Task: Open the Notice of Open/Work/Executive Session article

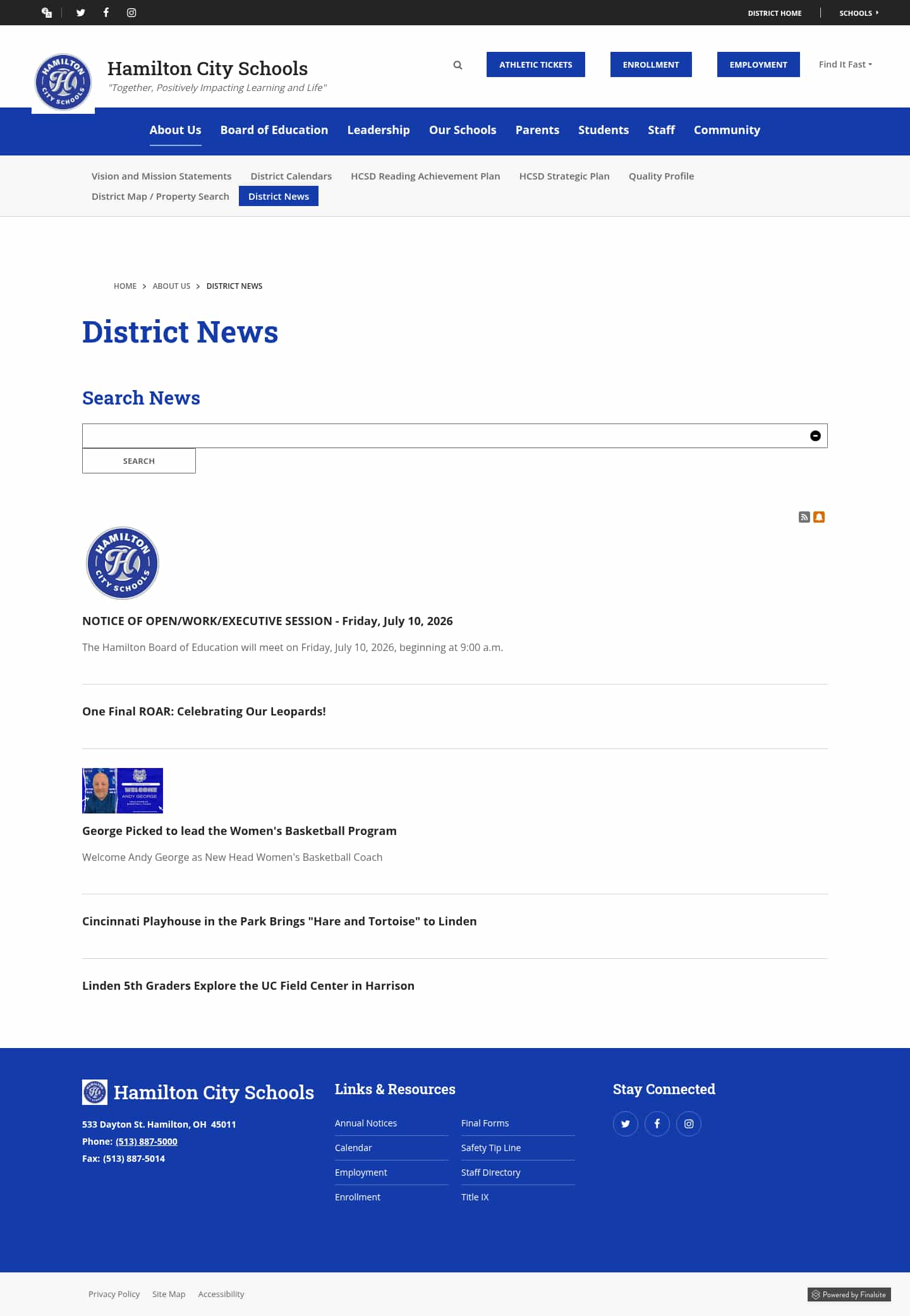Action: [x=267, y=621]
